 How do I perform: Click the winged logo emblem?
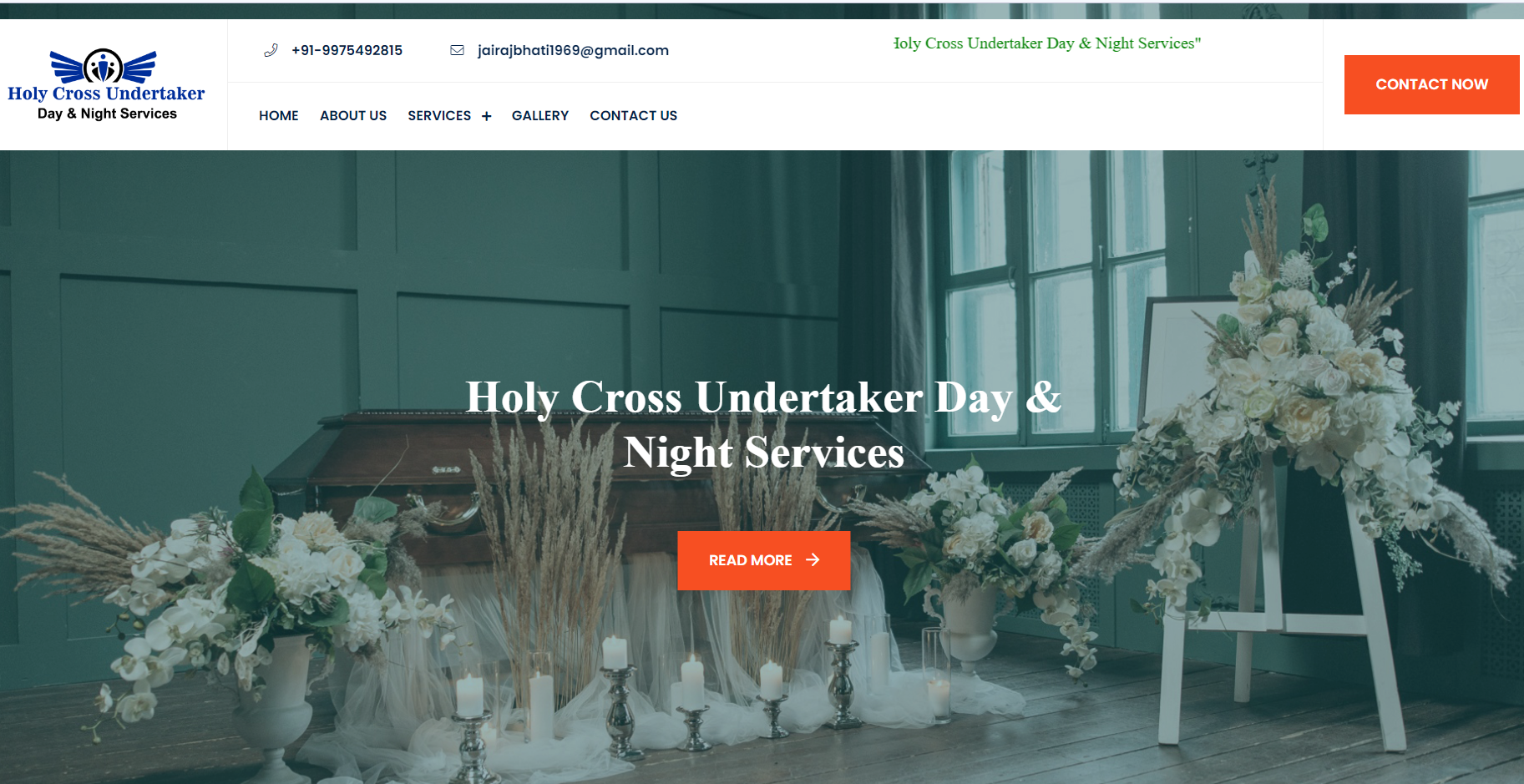coord(104,66)
